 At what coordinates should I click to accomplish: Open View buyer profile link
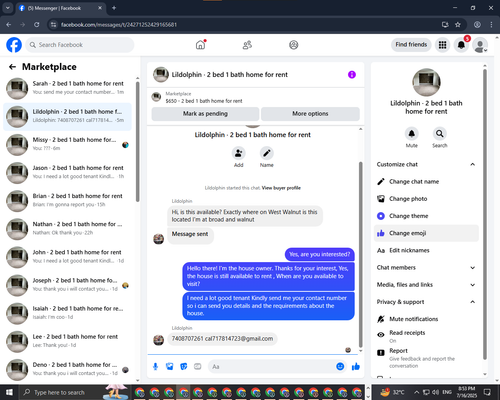coord(281,188)
